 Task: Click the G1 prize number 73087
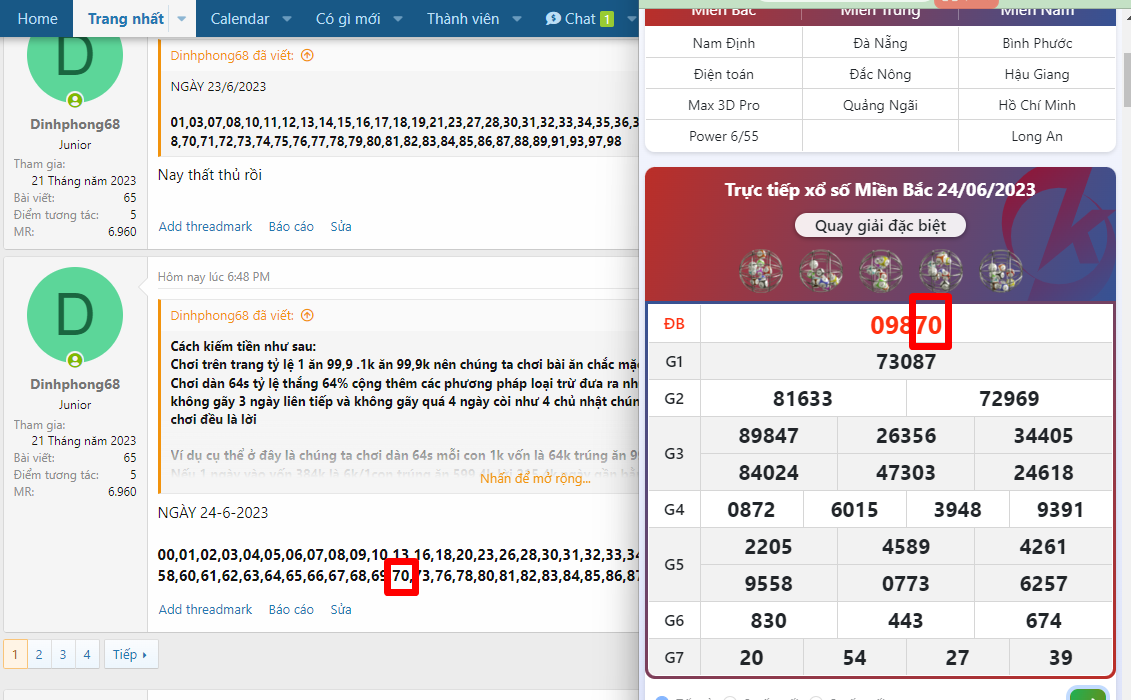click(x=906, y=362)
